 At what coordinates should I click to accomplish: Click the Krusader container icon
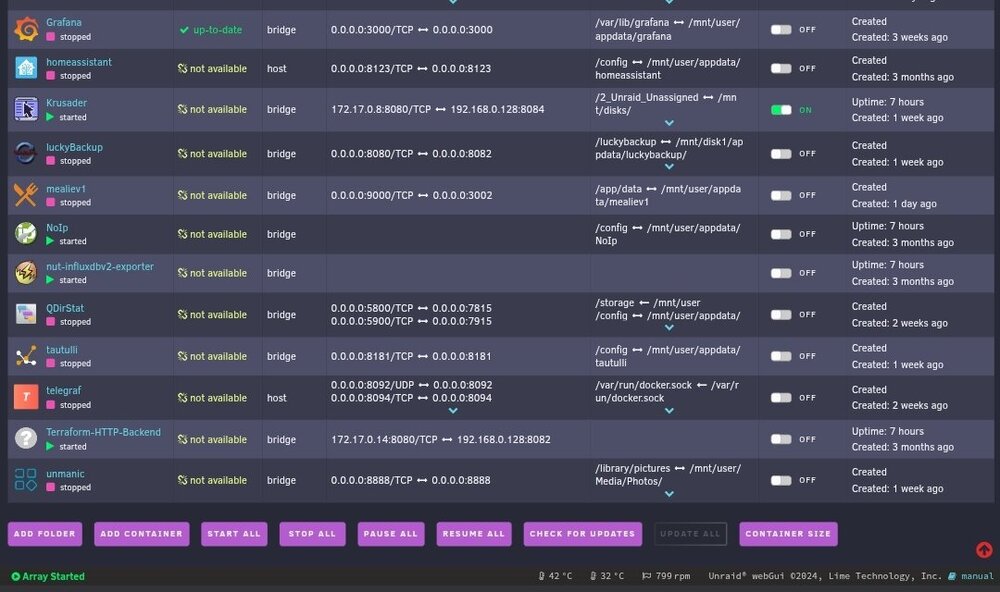coord(26,109)
